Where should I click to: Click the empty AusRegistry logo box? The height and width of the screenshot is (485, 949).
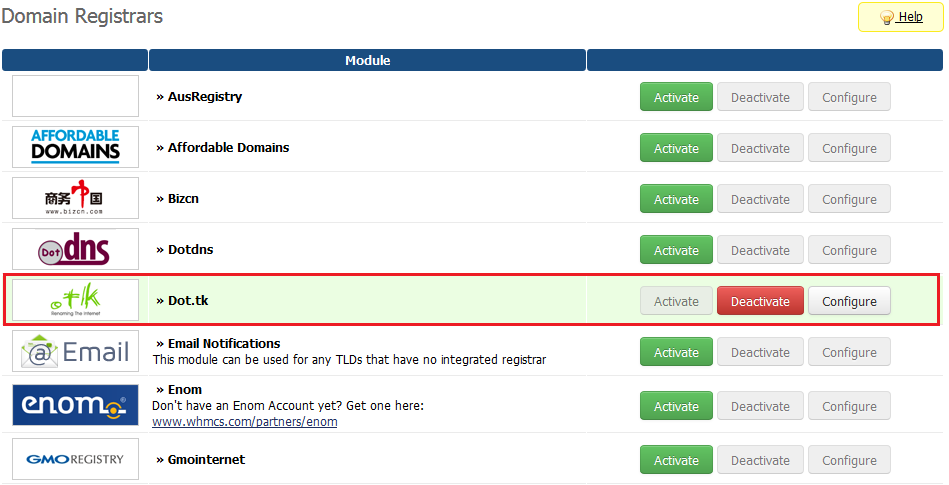pyautogui.click(x=76, y=96)
